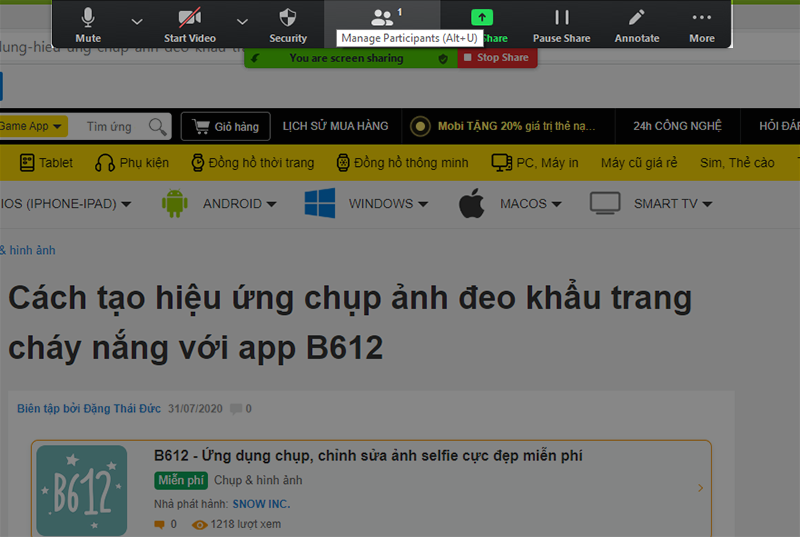The height and width of the screenshot is (537, 800).
Task: Open the More options menu
Action: 702,24
